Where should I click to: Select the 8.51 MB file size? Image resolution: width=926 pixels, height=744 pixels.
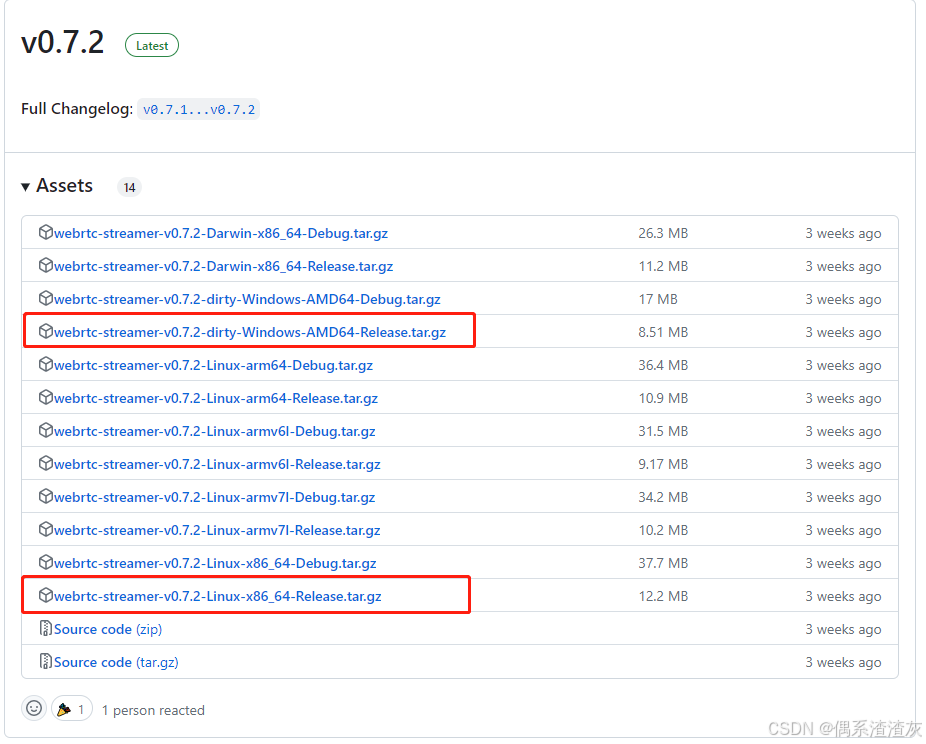[663, 332]
